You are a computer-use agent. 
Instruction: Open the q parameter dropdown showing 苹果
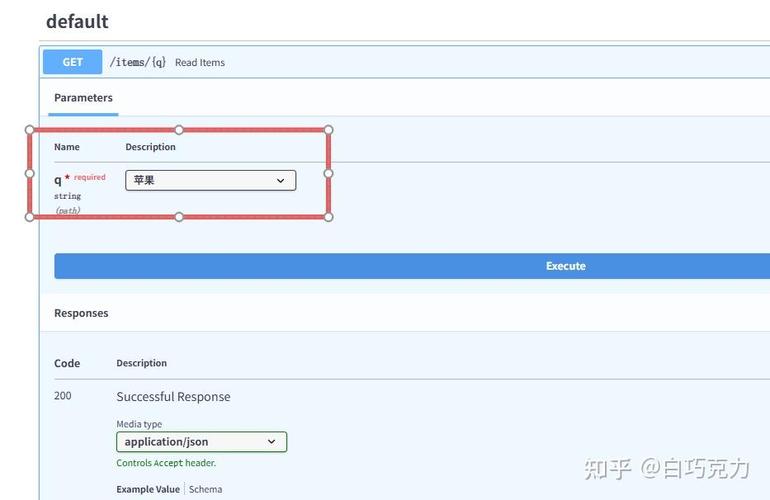[211, 180]
